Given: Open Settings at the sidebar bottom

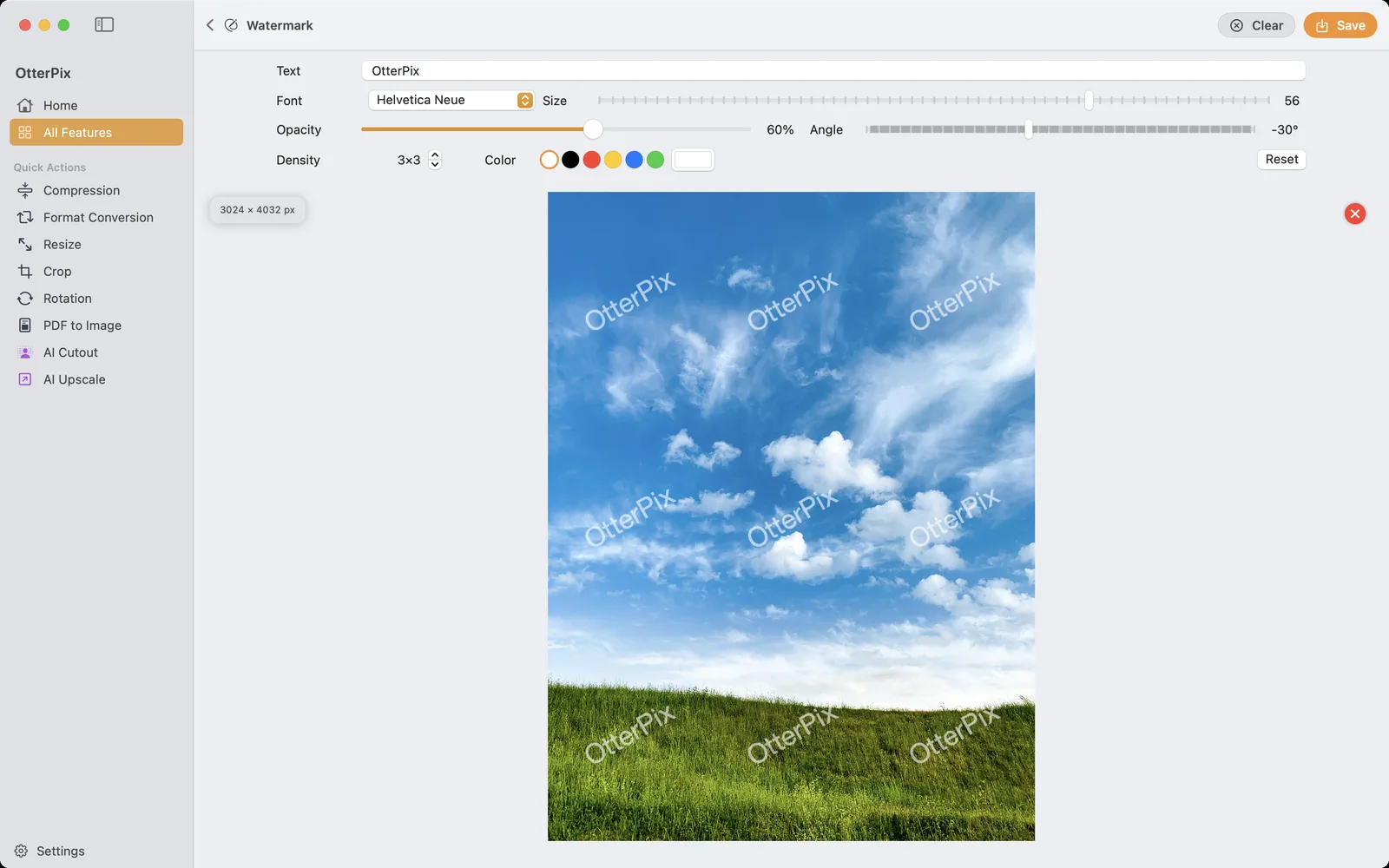Looking at the screenshot, I should 50,851.
